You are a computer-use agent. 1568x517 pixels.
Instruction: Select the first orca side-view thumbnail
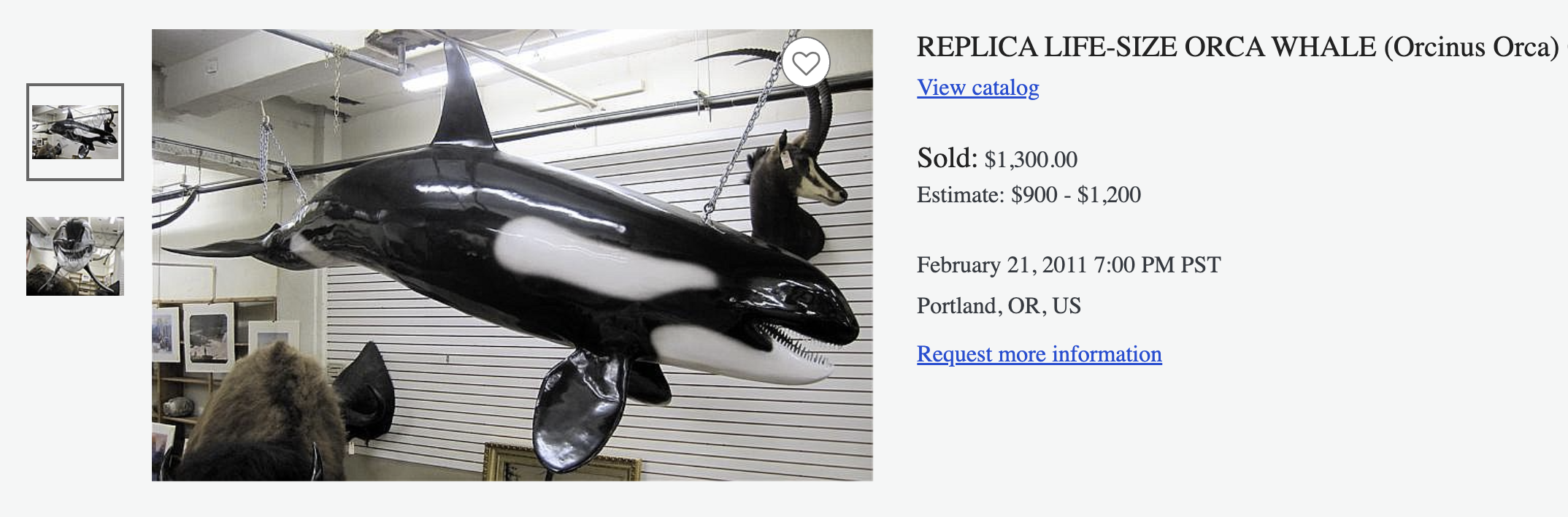point(75,132)
